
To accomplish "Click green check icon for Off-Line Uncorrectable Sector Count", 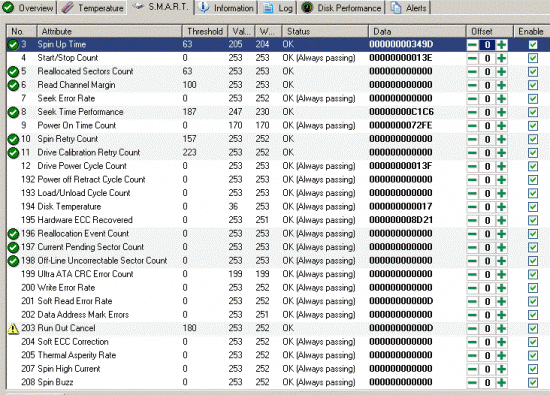I will click(x=13, y=261).
